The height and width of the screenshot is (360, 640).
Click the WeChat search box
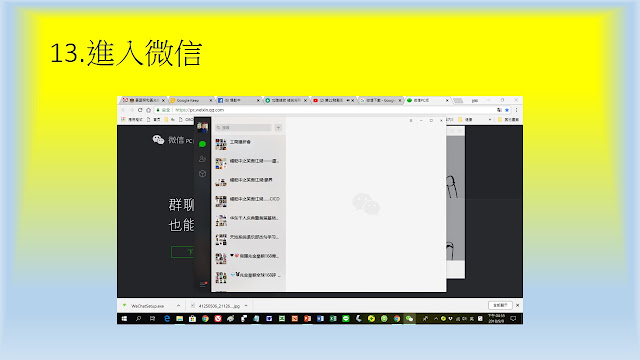coord(243,128)
